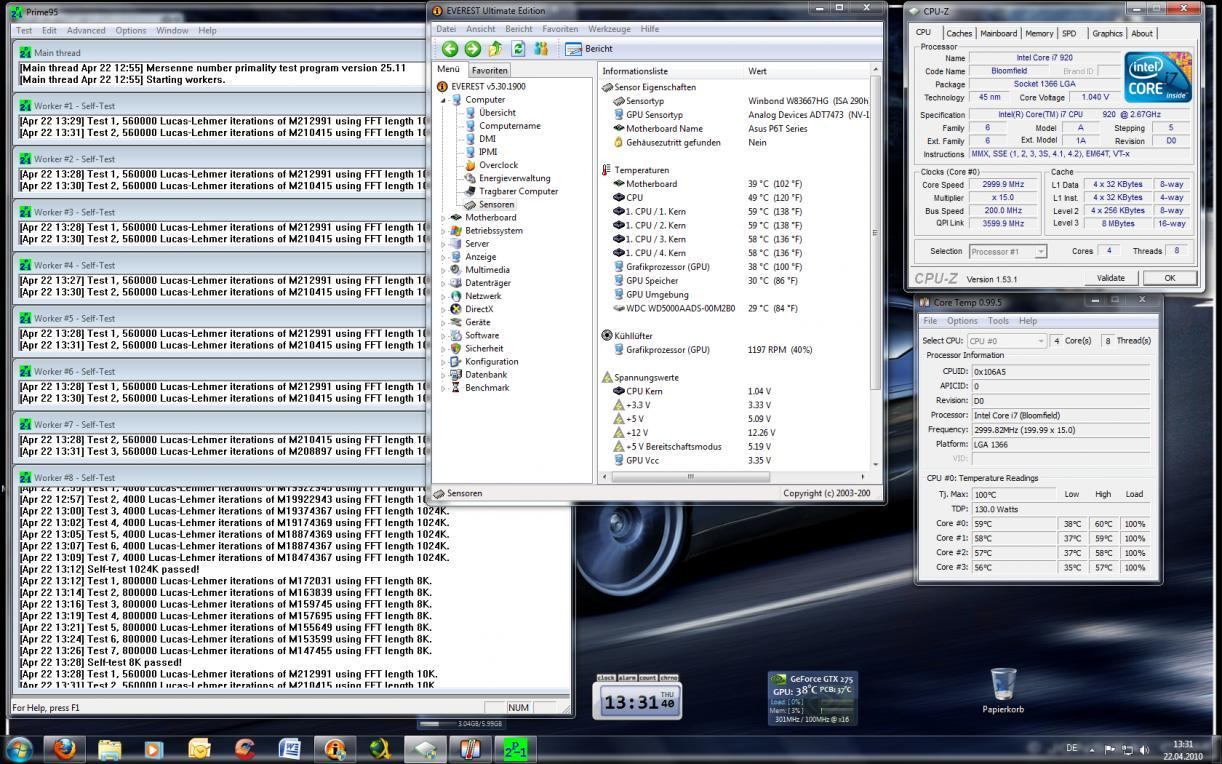Expand the Server node in EVEREST
This screenshot has height=764, width=1222.
pyautogui.click(x=444, y=243)
